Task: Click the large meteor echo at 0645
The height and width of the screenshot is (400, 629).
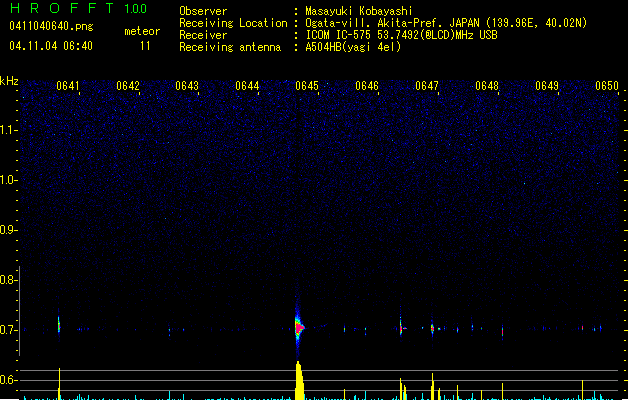Action: [x=299, y=328]
